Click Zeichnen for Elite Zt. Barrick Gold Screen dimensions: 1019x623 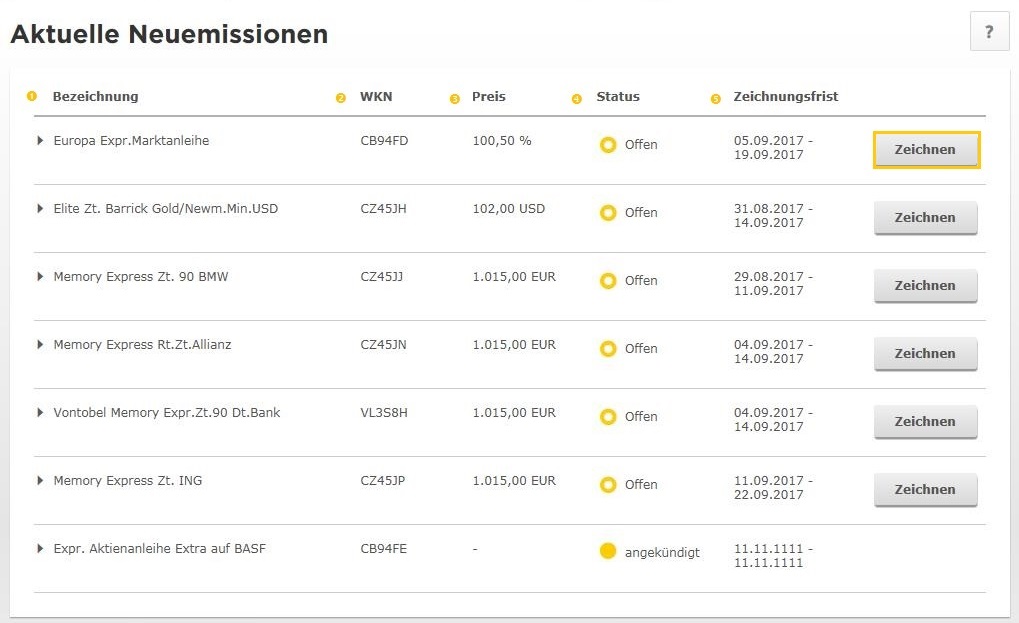click(x=925, y=218)
